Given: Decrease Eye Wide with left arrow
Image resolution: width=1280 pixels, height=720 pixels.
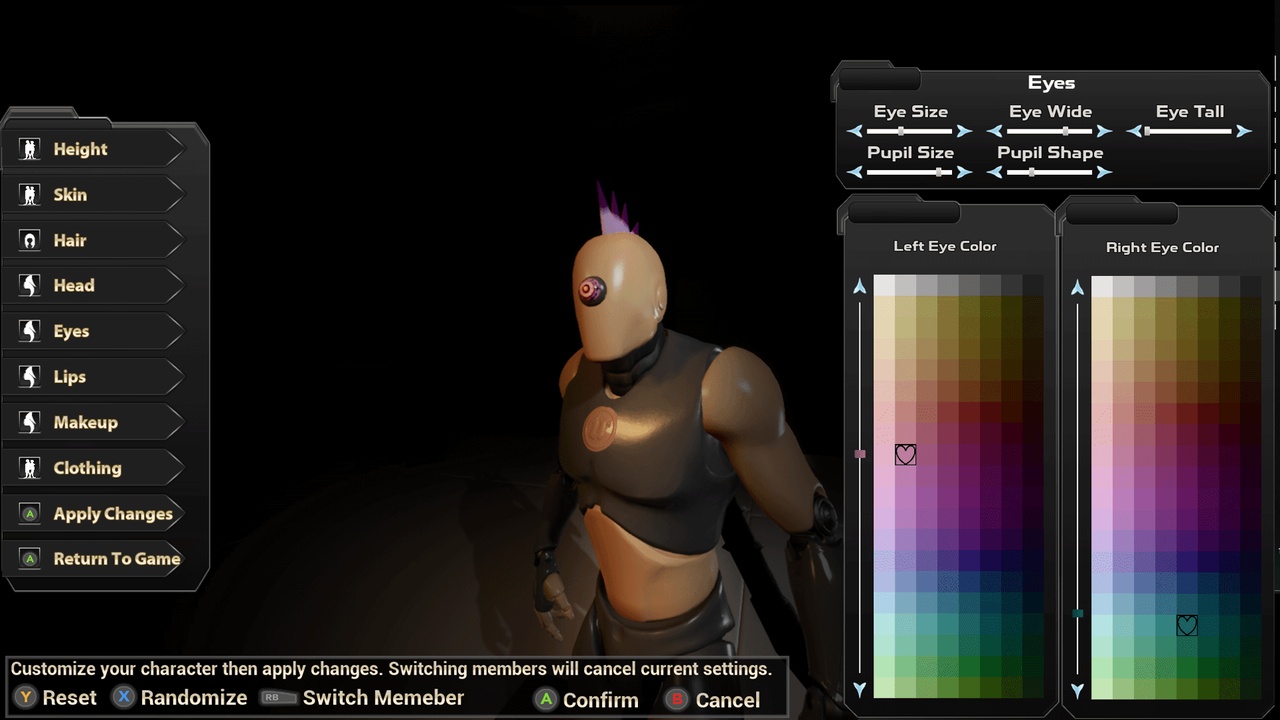Looking at the screenshot, I should pyautogui.click(x=994, y=131).
